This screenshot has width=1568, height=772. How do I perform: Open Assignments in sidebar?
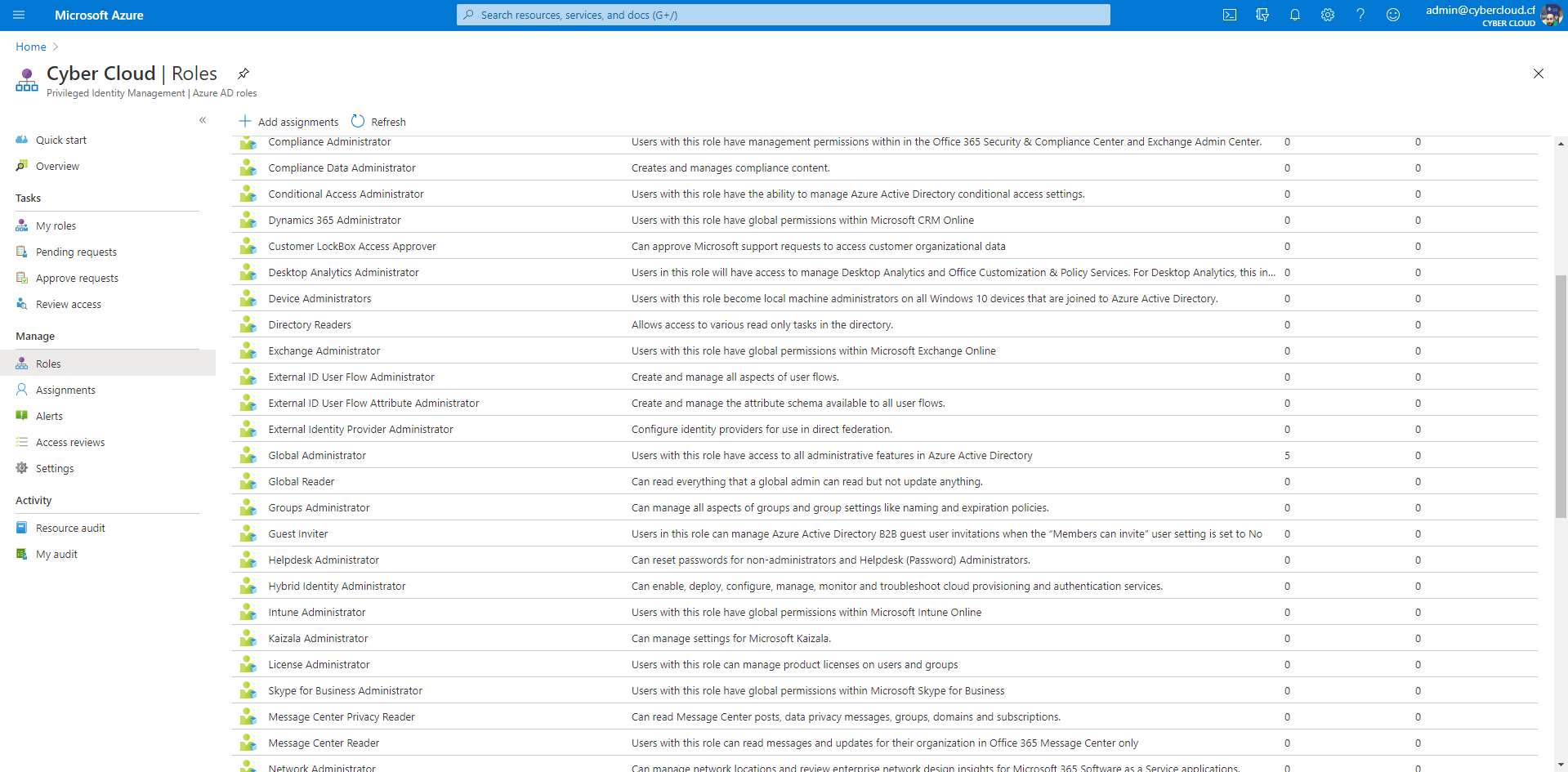pyautogui.click(x=65, y=390)
